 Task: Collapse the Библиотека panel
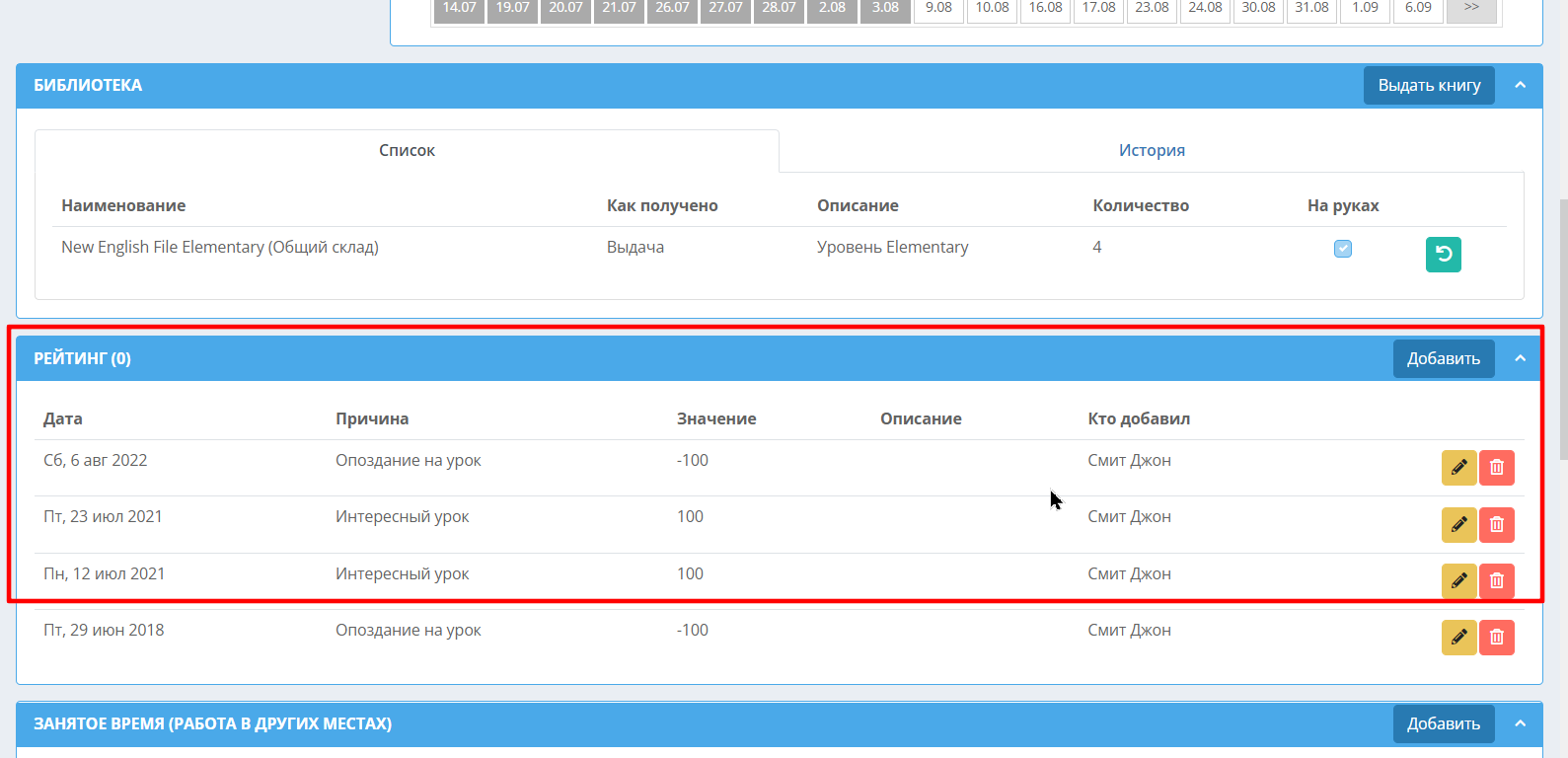click(1520, 86)
